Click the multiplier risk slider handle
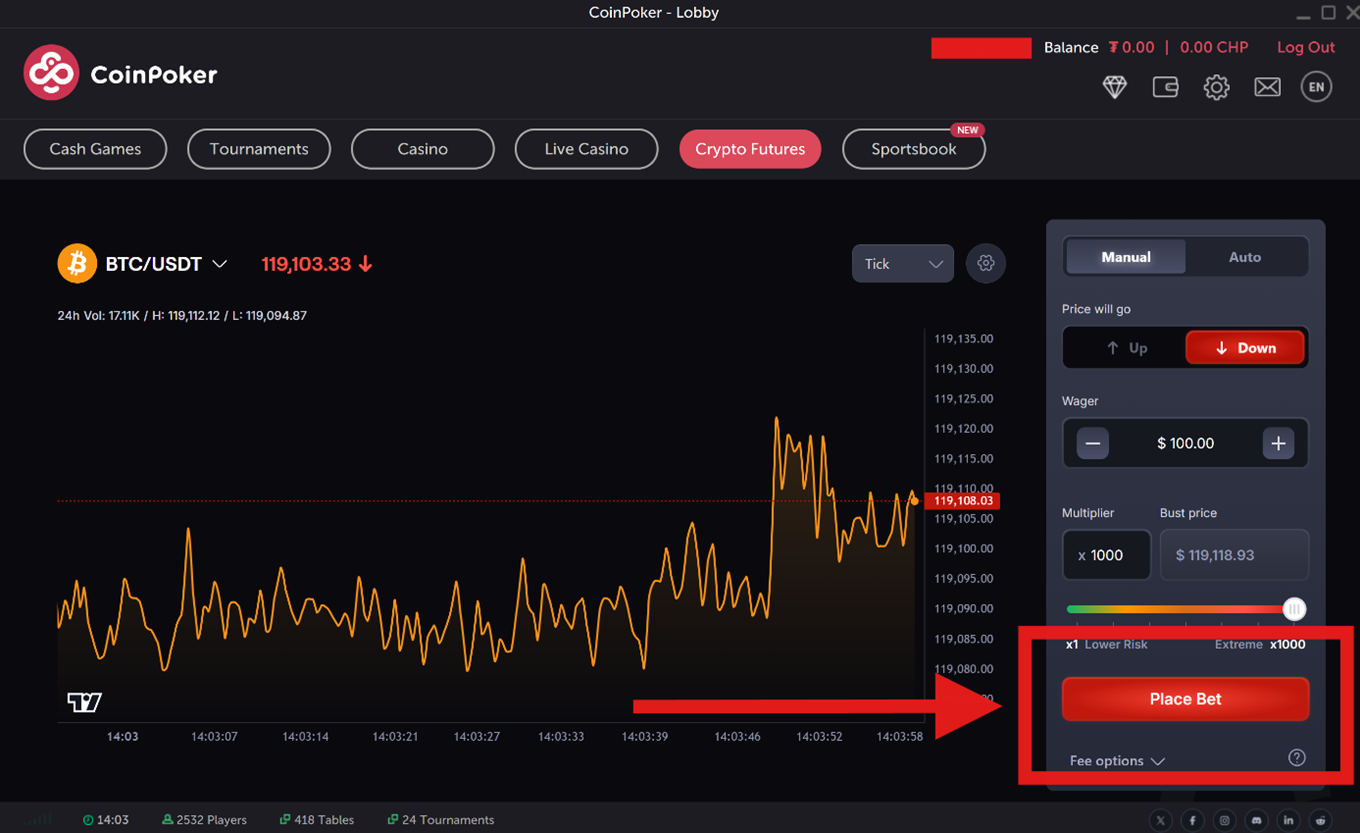Screen dimensions: 1360x833 pyautogui.click(x=1294, y=609)
